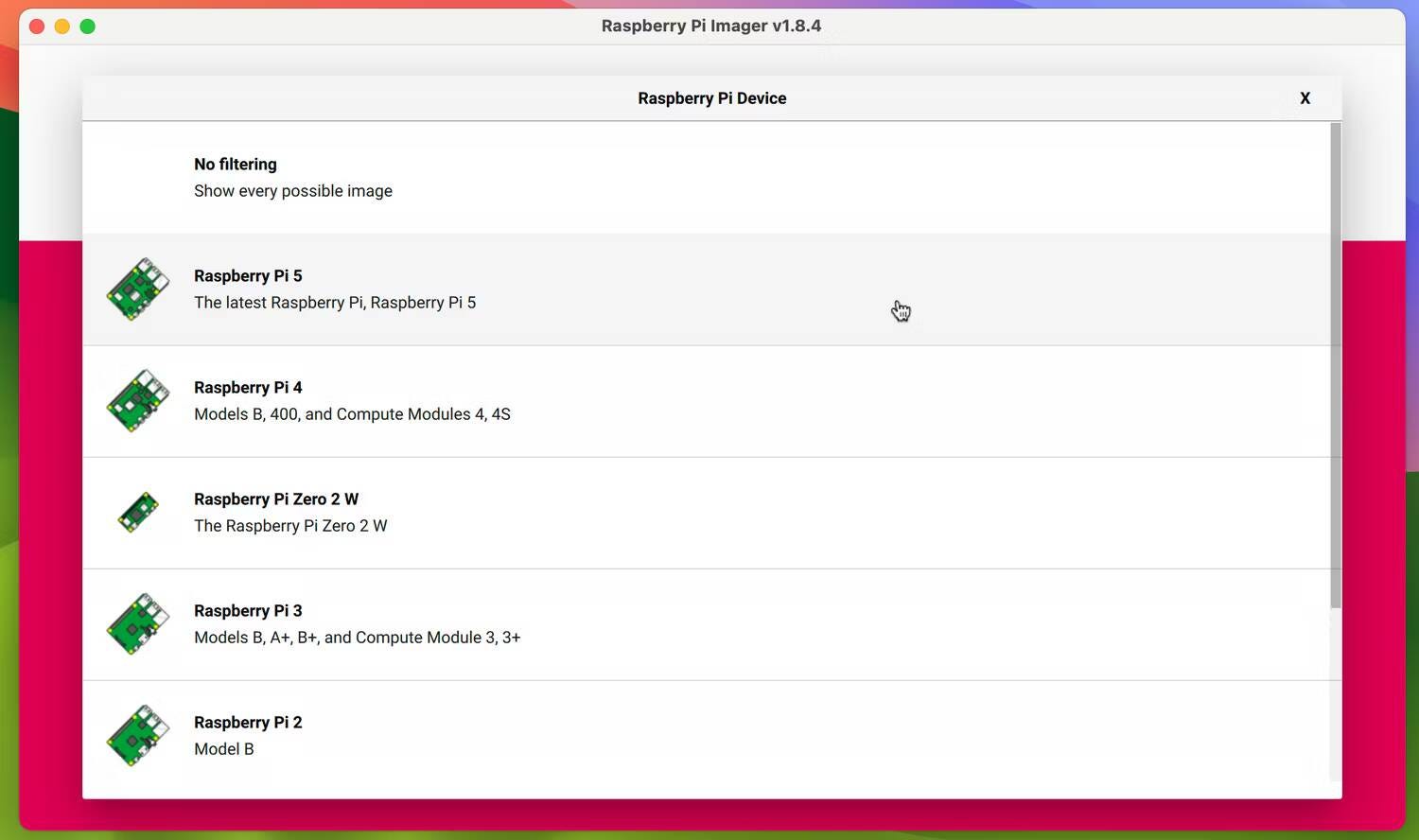Click the Raspberry Pi 5 board icon

pos(137,289)
